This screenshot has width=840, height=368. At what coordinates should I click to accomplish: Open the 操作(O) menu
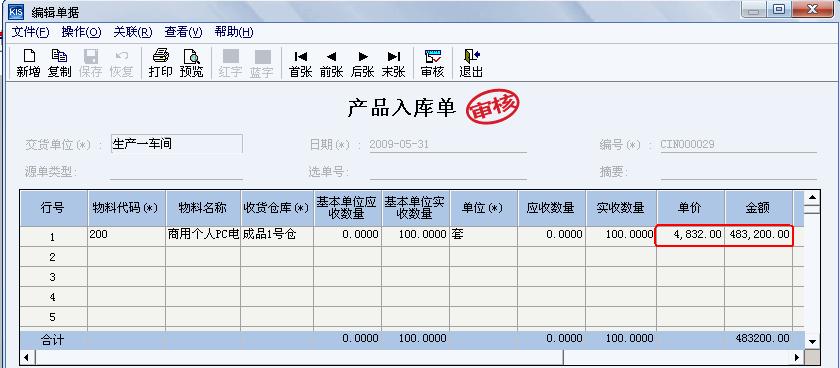coord(81,32)
